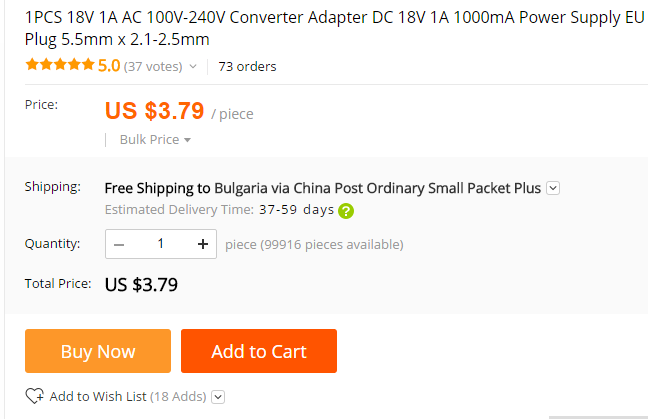Click the orange star rating icons
The height and width of the screenshot is (419, 648).
click(60, 66)
